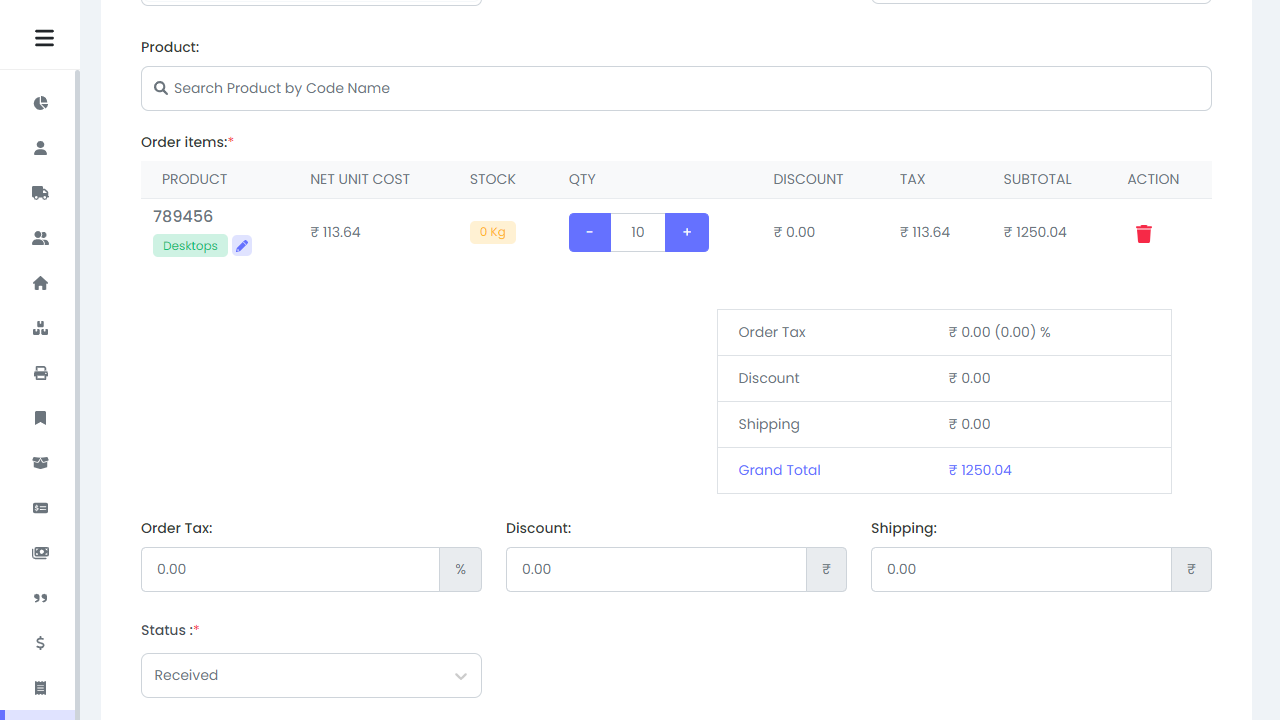Toggle the hamburger menu at the top
This screenshot has width=1280, height=720.
(43, 37)
